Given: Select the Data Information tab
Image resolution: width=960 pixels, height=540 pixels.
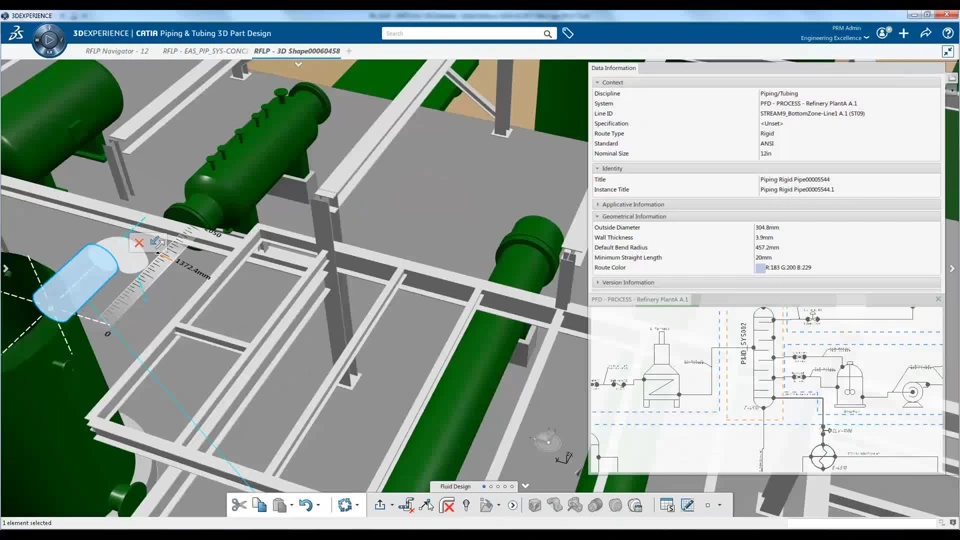Looking at the screenshot, I should point(613,68).
